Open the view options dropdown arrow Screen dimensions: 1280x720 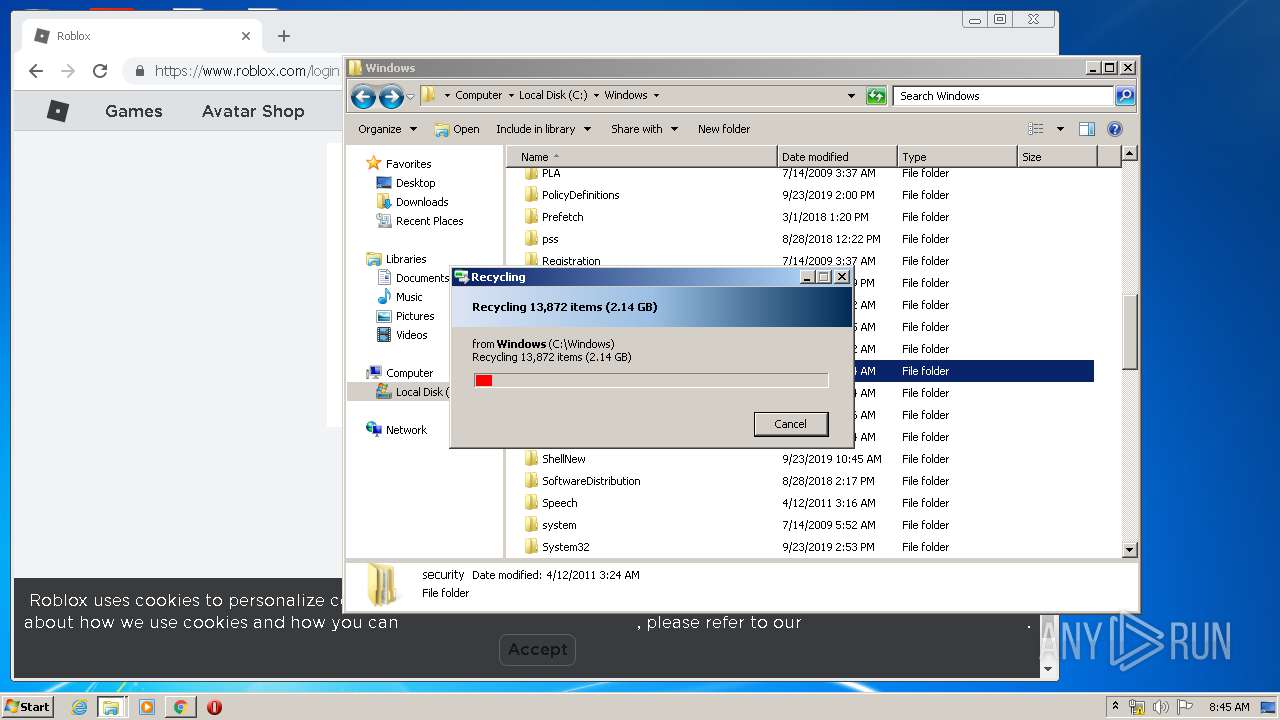tap(1060, 129)
